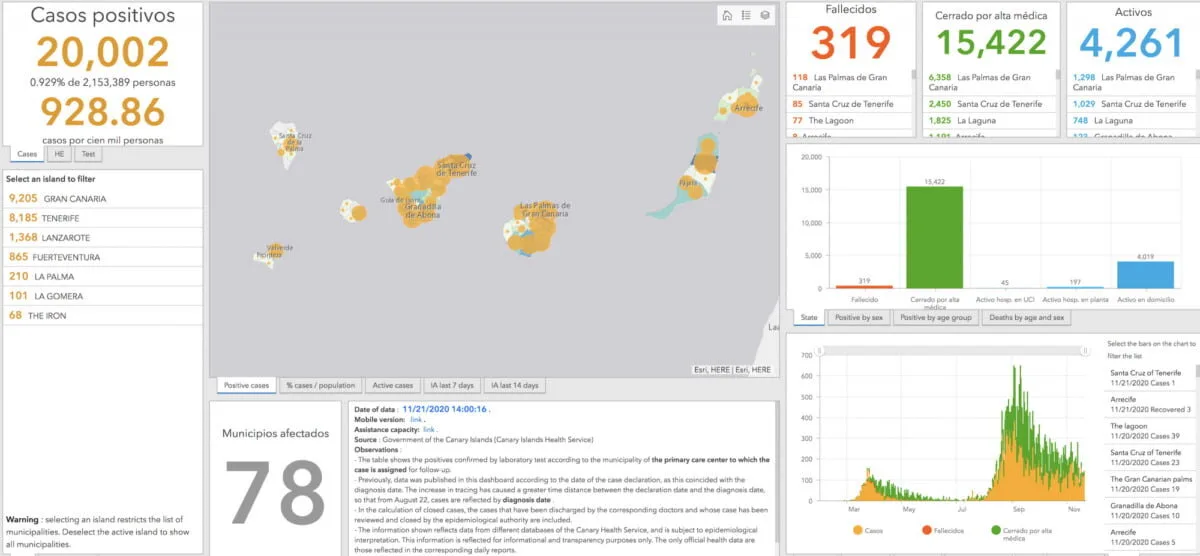The width and height of the screenshot is (1200, 556).
Task: Click Valverde label on El Hierro island
Action: (x=280, y=247)
